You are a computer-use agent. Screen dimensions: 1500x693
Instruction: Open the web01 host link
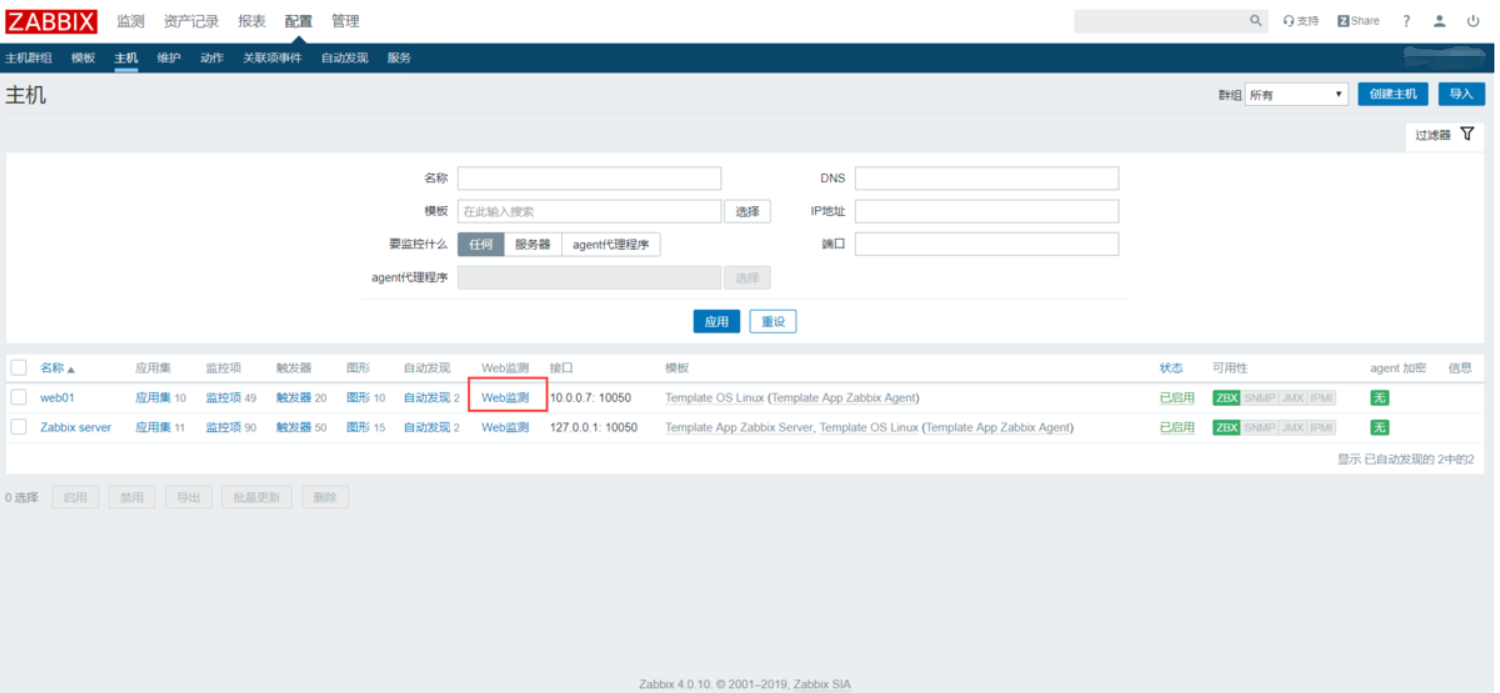coord(57,398)
